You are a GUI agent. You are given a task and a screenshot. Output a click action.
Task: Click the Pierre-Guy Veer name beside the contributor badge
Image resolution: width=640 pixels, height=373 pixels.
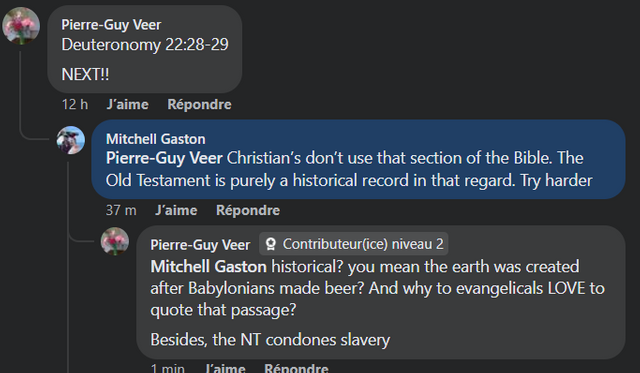pos(200,245)
